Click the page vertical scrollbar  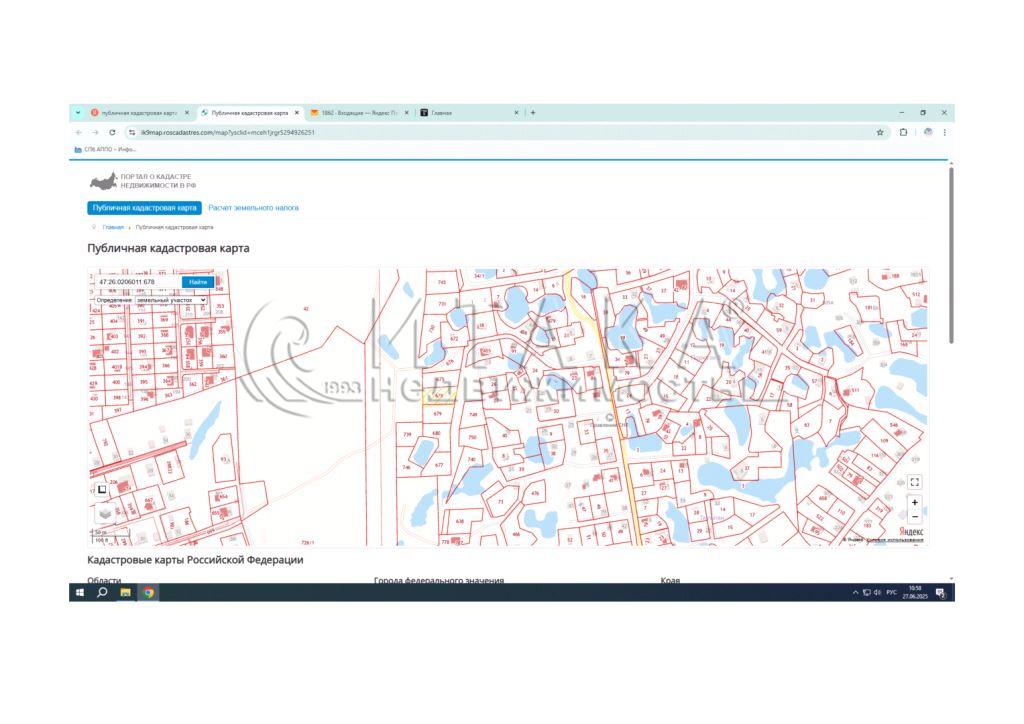(x=952, y=255)
